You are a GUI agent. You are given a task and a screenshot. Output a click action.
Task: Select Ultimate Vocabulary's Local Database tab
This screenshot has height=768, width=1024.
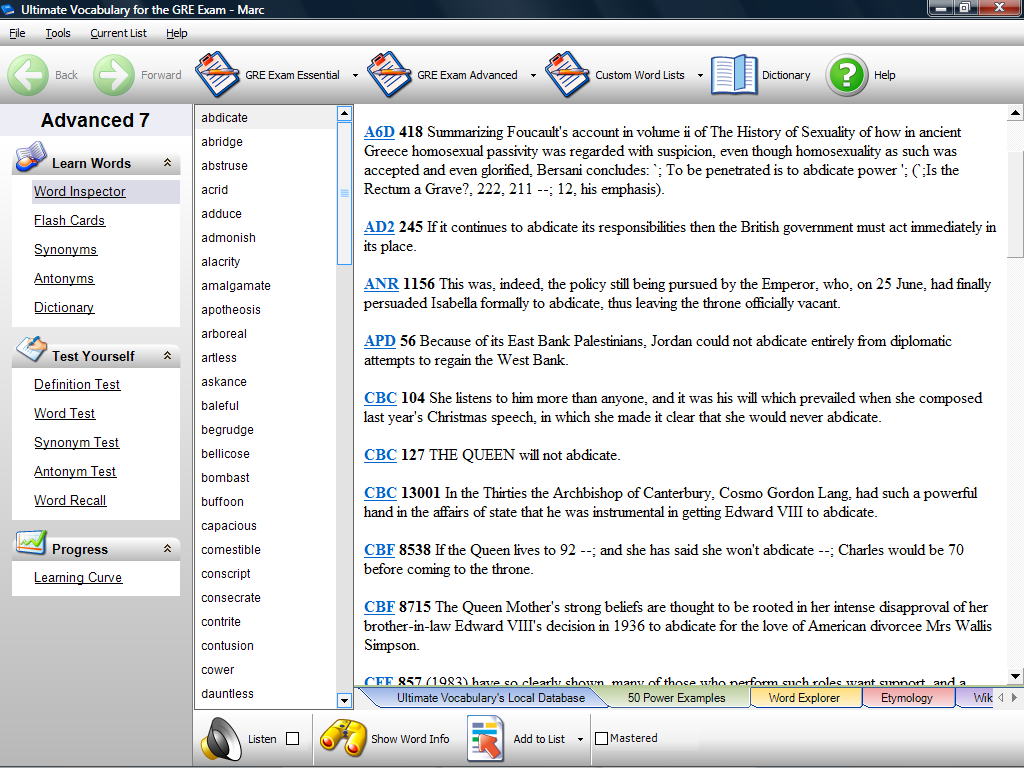(490, 697)
